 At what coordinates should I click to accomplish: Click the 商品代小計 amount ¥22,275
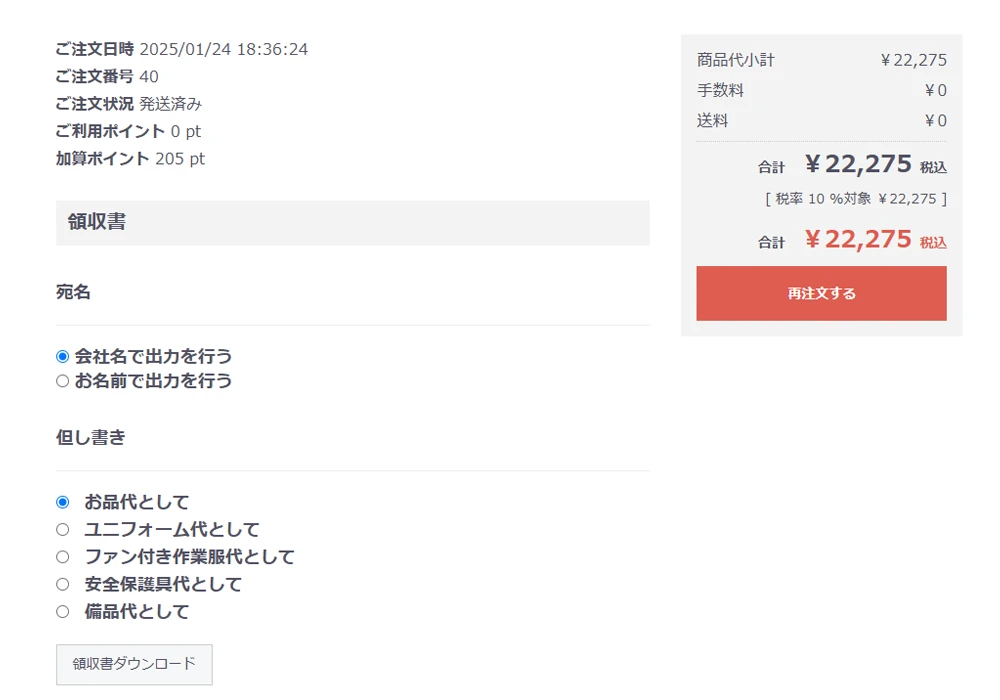click(913, 60)
